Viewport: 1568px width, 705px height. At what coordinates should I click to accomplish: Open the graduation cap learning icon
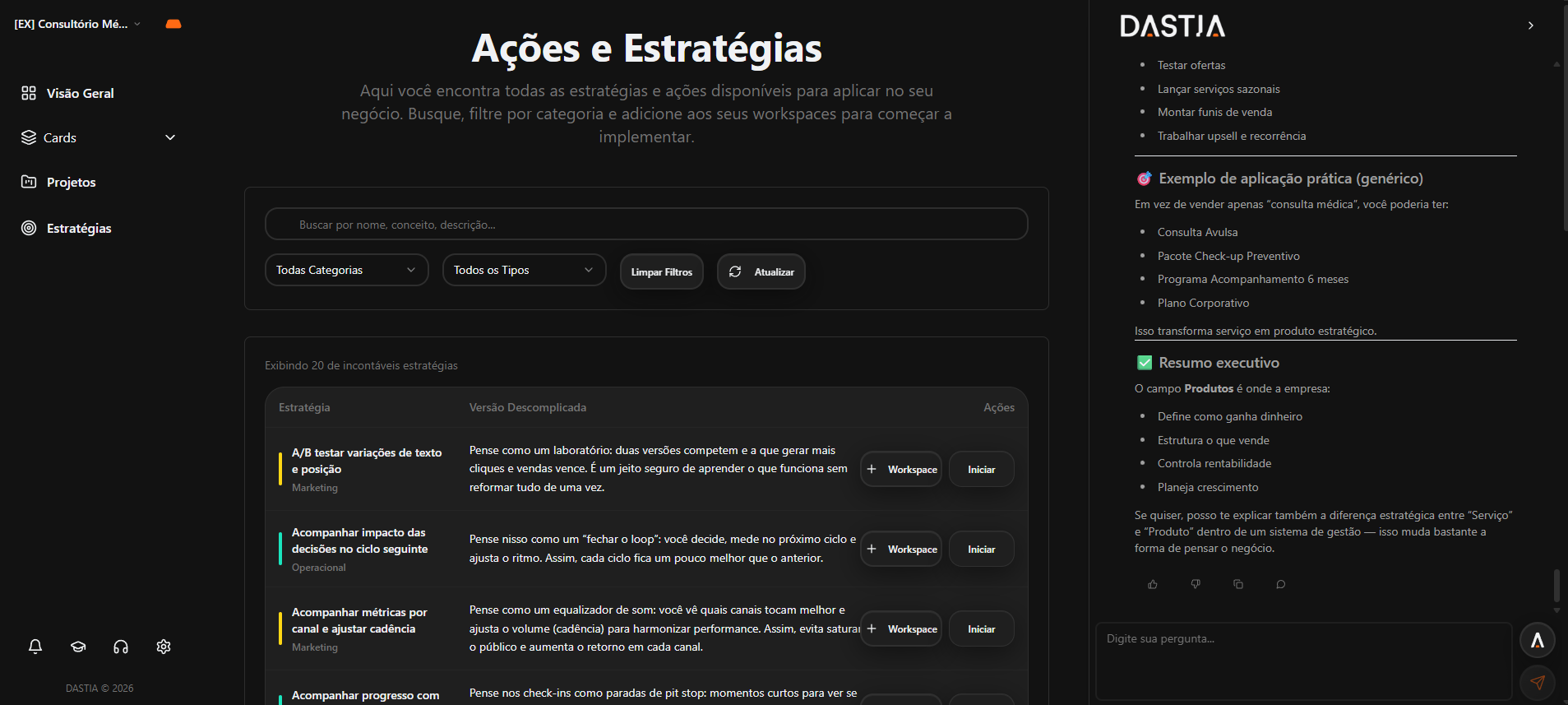coord(78,647)
